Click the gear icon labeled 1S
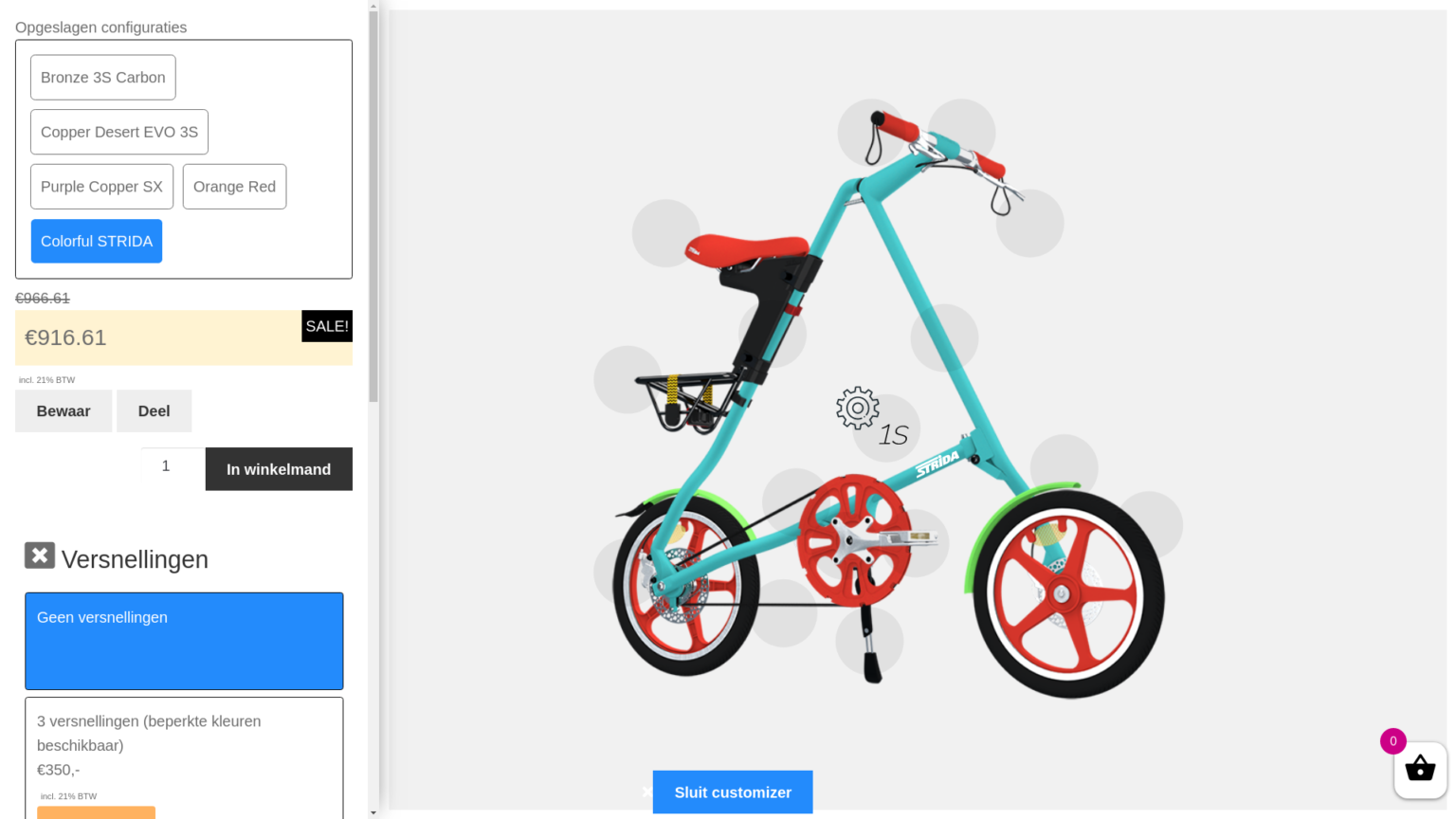The image size is (1456, 819). coord(858,408)
